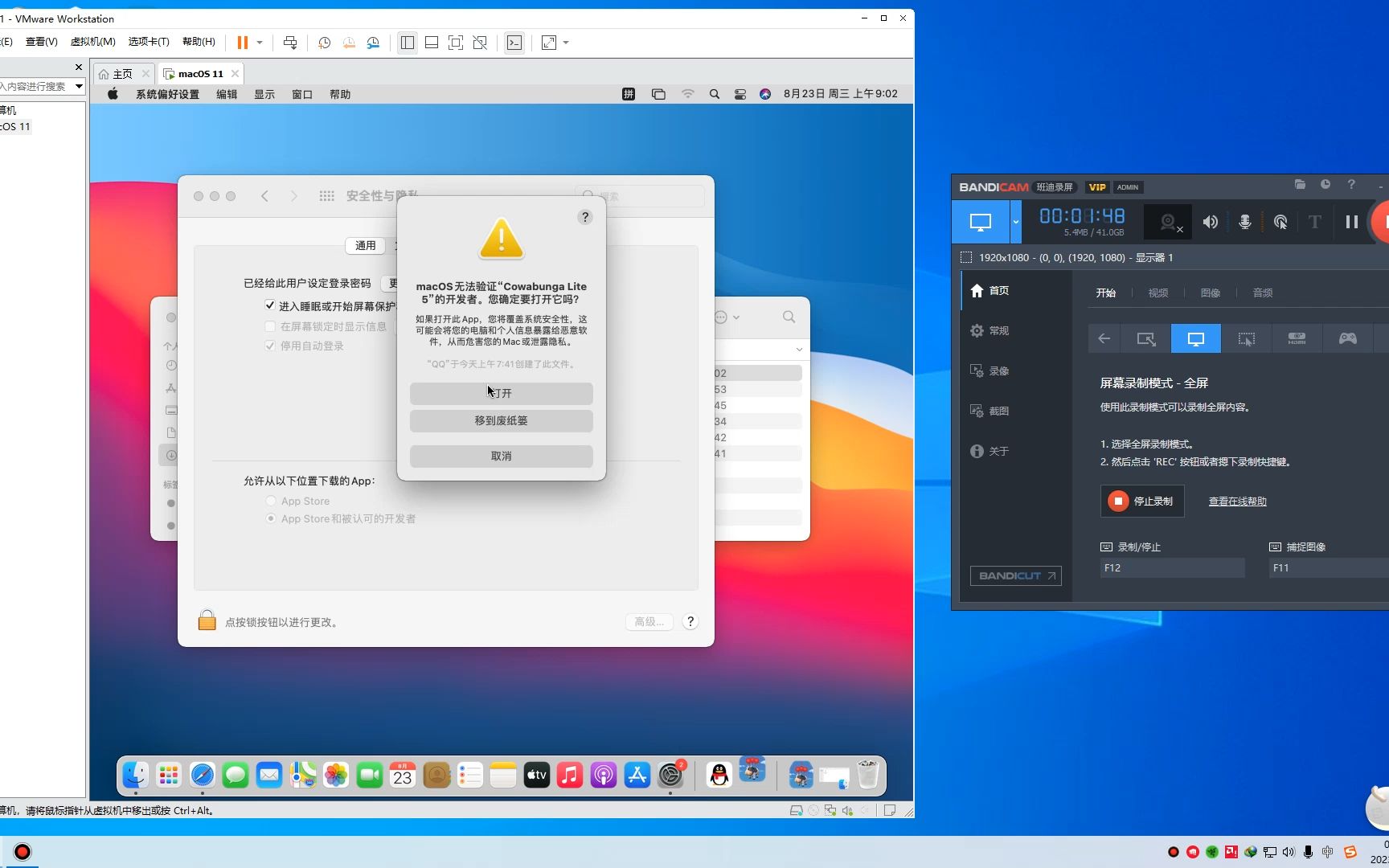Expand the stretch display dropdown arrow
The height and width of the screenshot is (868, 1389).
[566, 43]
